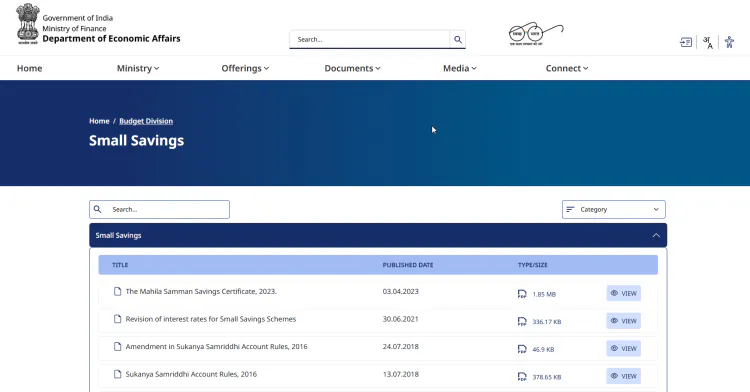
Task: Click the PUBLISHED DATE column header
Action: coord(408,265)
